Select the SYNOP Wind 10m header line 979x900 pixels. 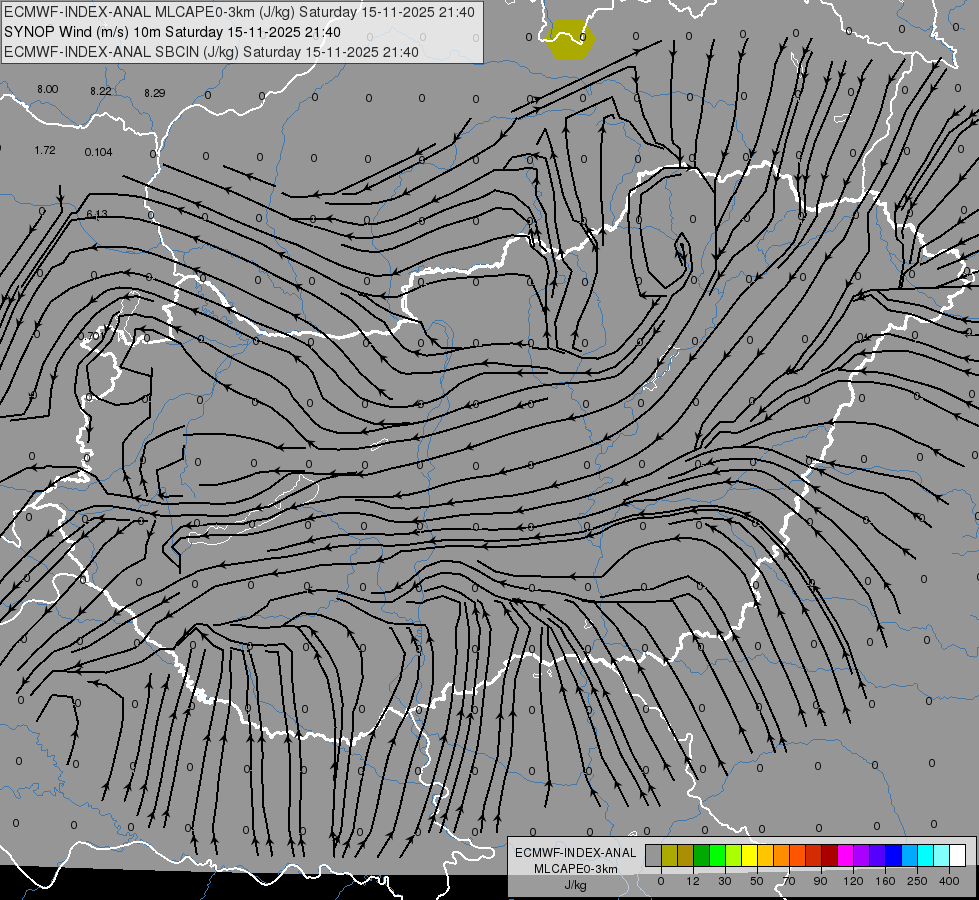click(172, 32)
